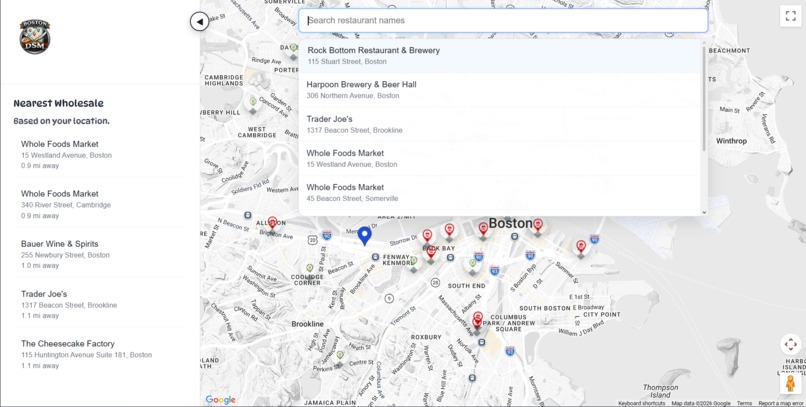Viewport: 806px width, 407px height.
Task: Click the 'ROXBURY' map label
Action: click(x=426, y=337)
